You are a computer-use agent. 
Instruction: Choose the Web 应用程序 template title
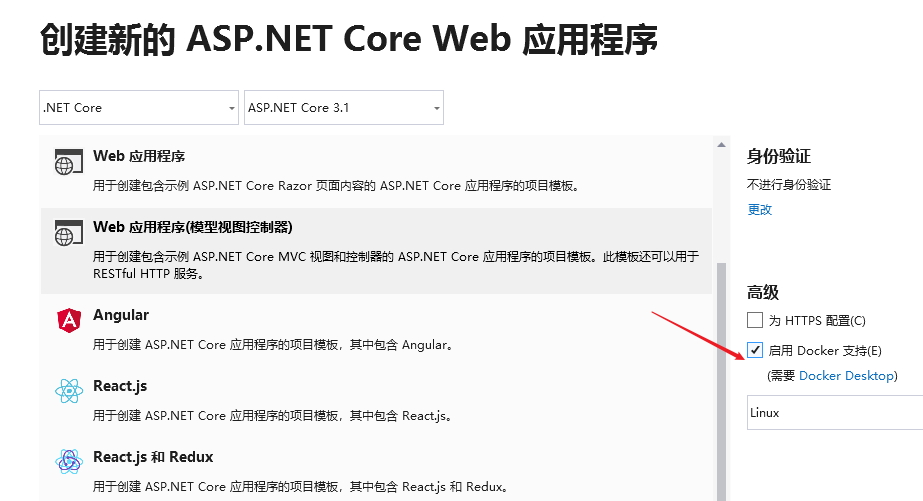click(x=139, y=156)
